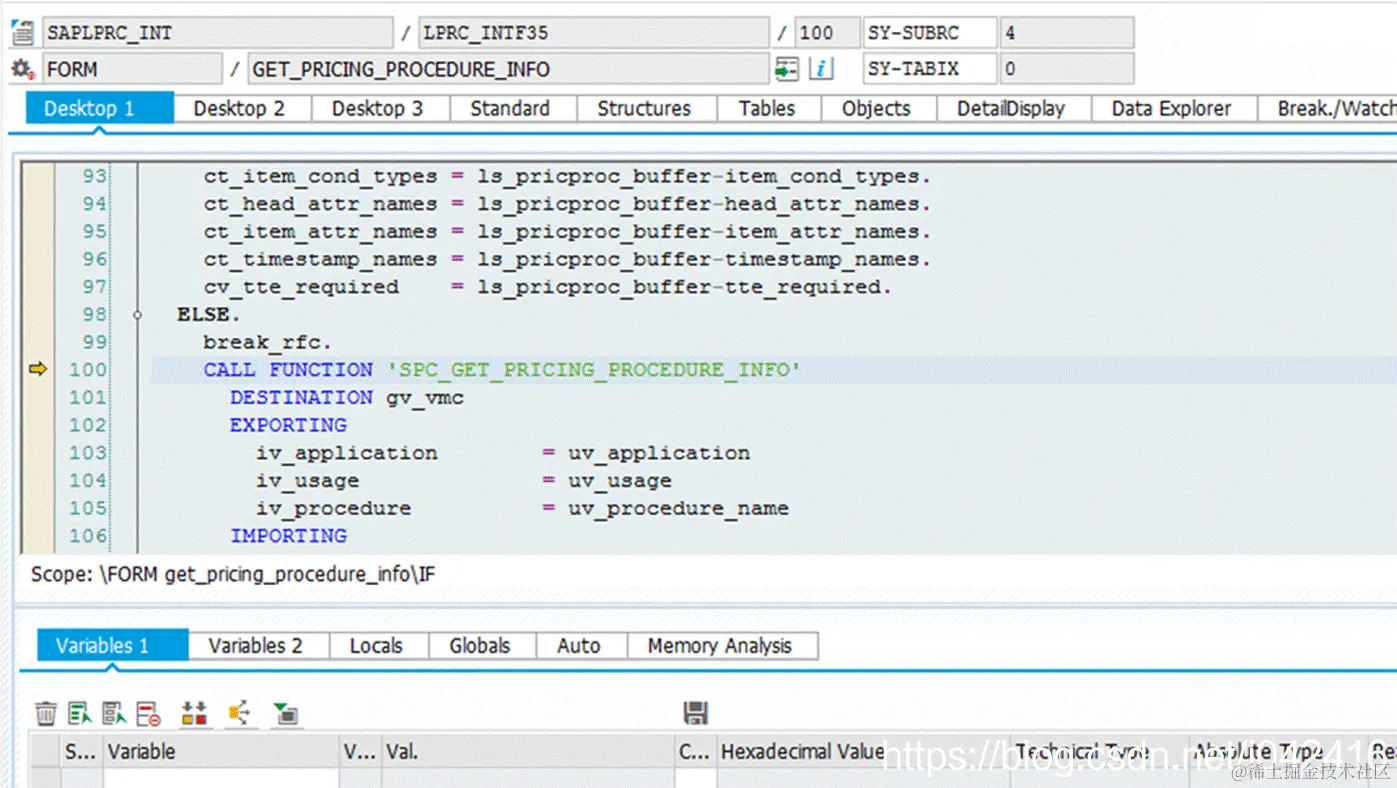The image size is (1397, 788).
Task: Click the ELSE. keyword on line 98
Action: click(x=209, y=314)
